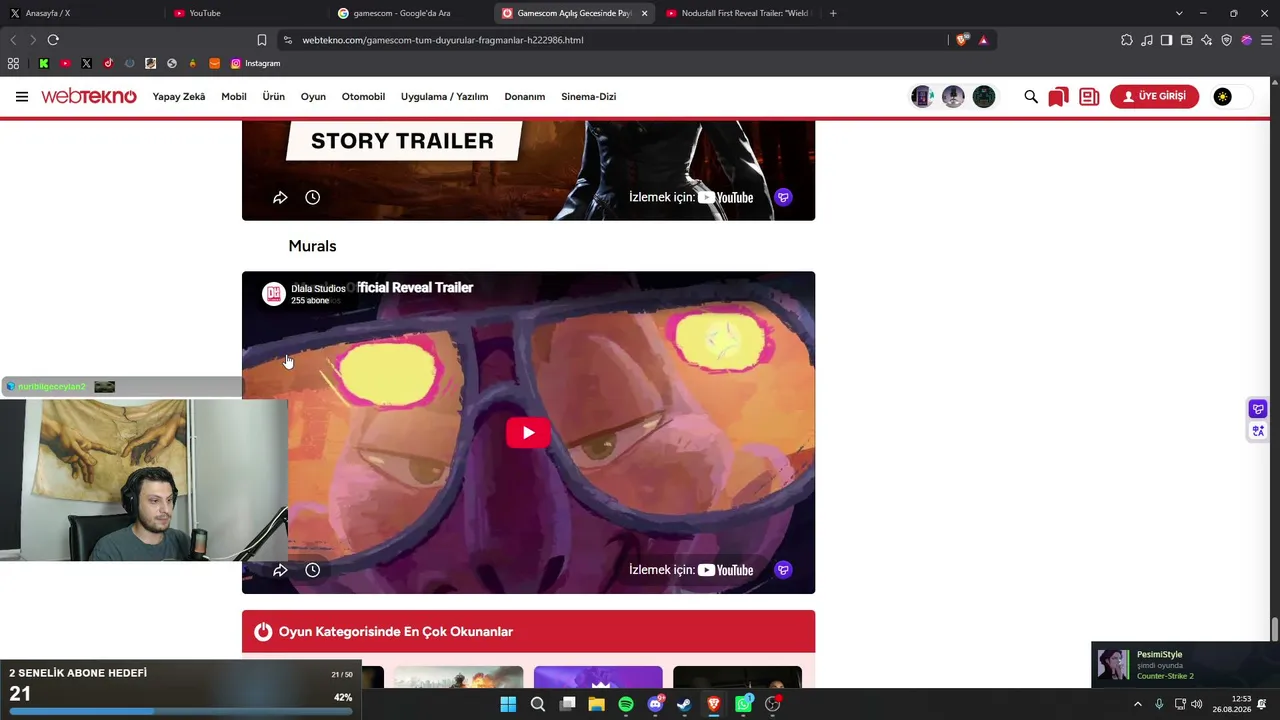This screenshot has width=1280, height=720.
Task: Open Spotify from the taskbar
Action: pos(626,704)
